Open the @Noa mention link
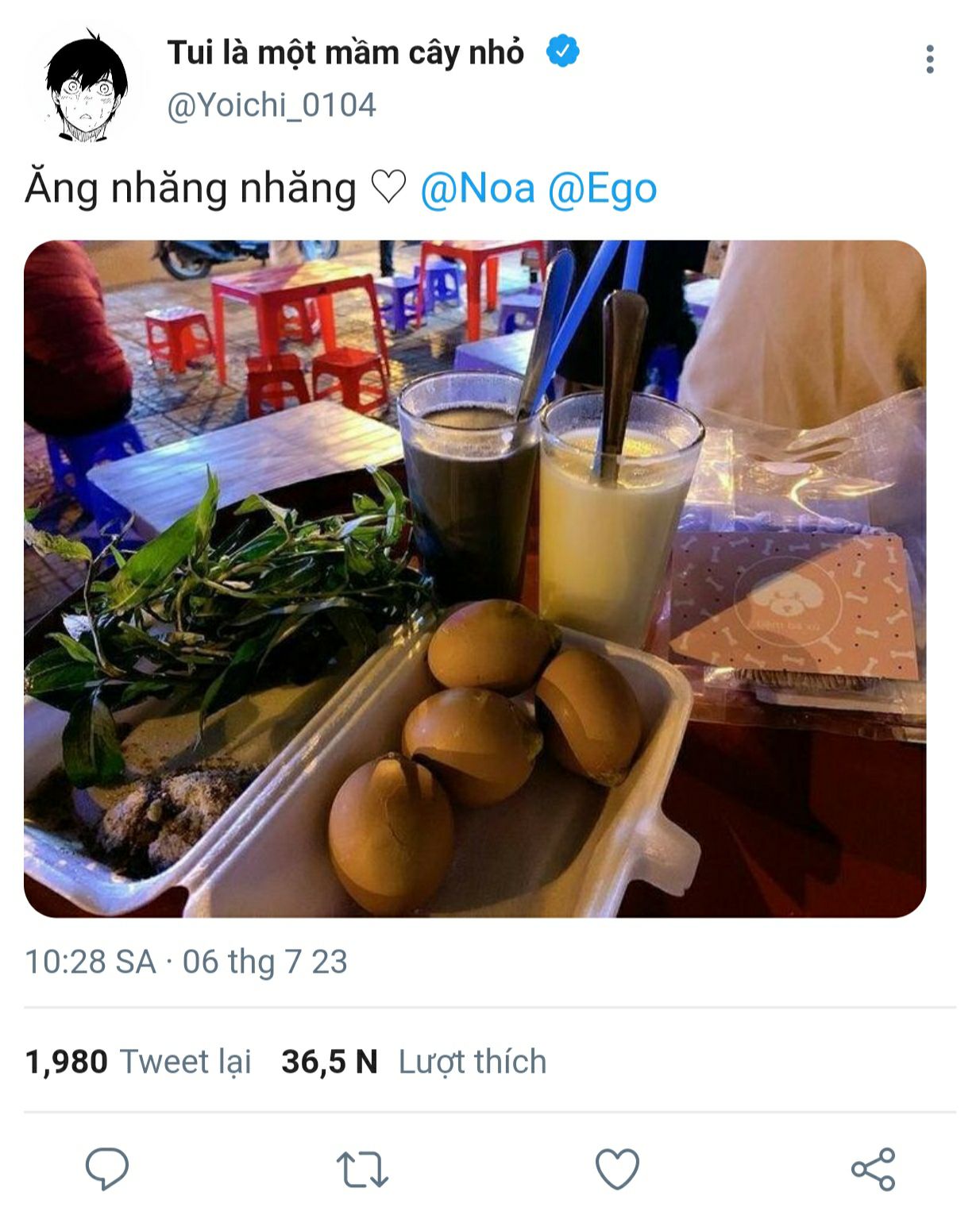 (x=477, y=189)
